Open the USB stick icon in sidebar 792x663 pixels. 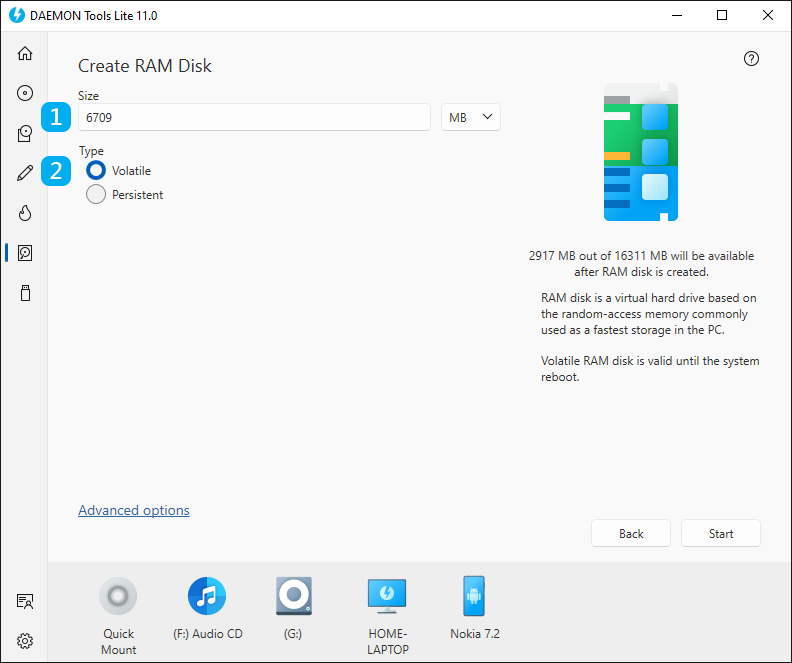(x=25, y=293)
